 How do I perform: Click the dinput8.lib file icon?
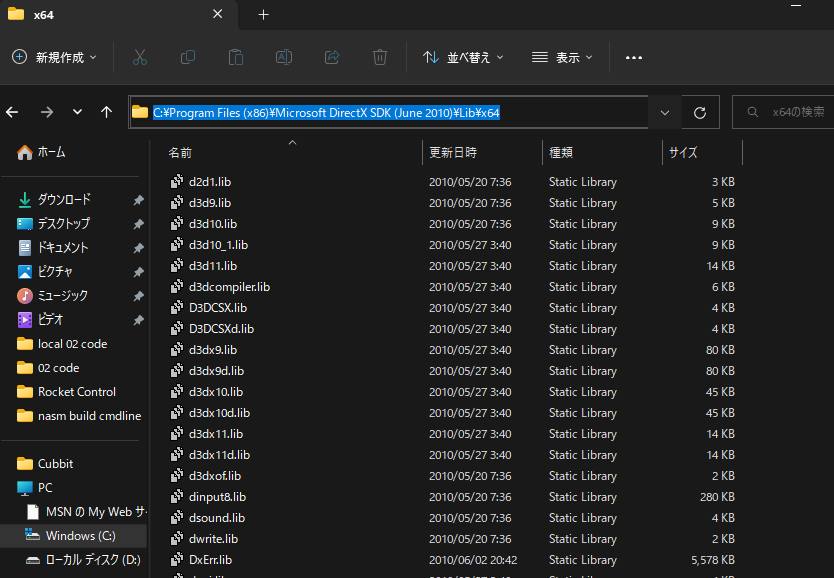(x=177, y=497)
